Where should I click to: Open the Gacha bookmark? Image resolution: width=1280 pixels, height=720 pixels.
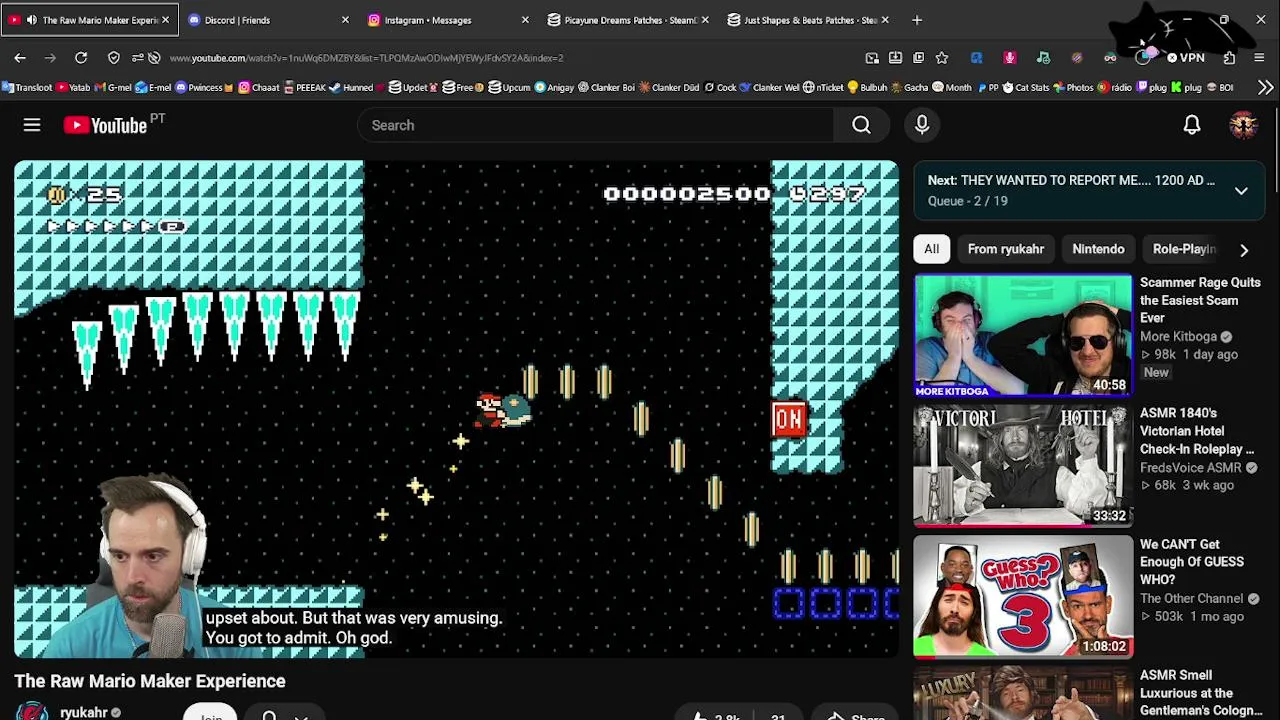click(909, 88)
